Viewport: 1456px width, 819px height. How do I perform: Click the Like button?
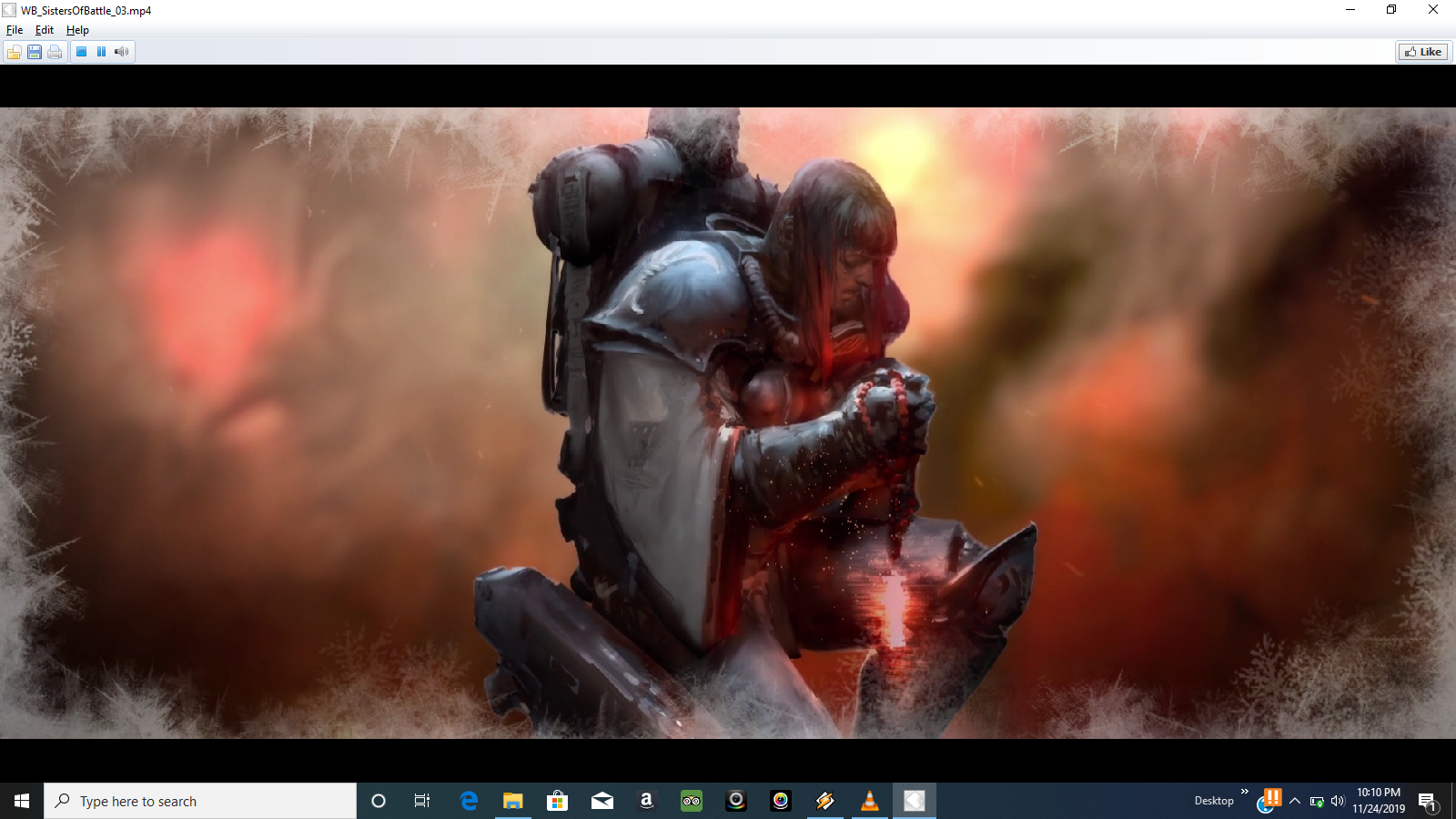tap(1422, 52)
